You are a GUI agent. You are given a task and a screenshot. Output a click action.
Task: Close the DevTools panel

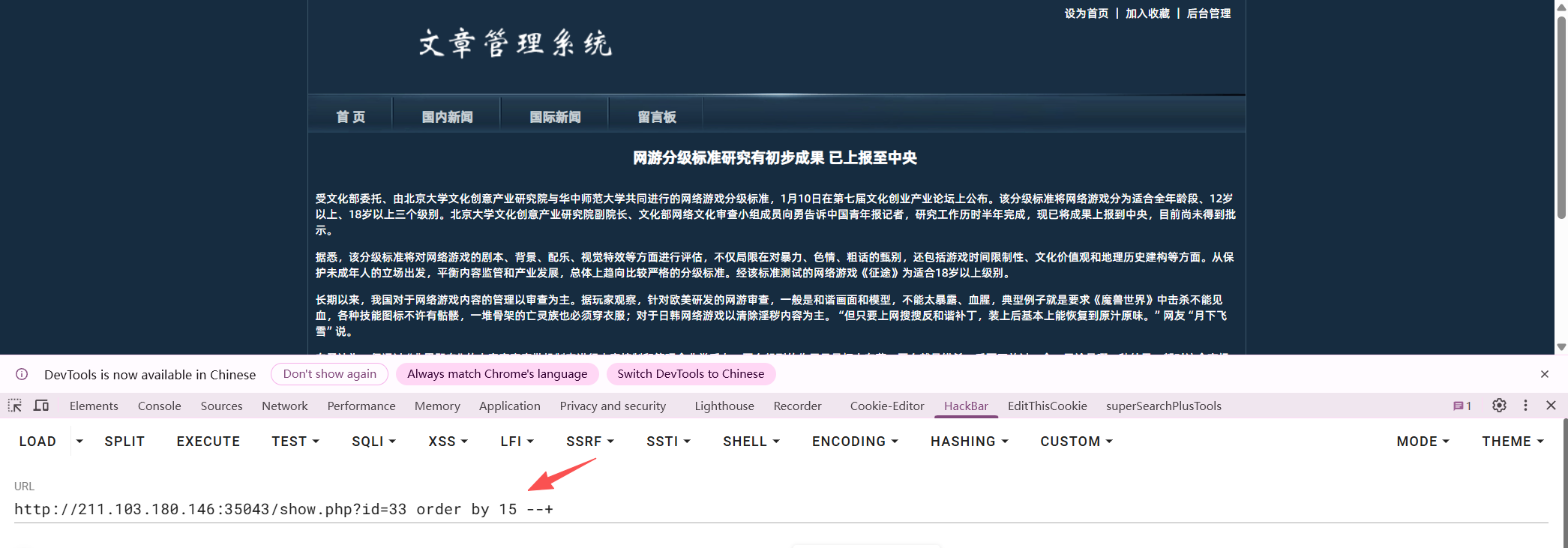pos(1552,406)
